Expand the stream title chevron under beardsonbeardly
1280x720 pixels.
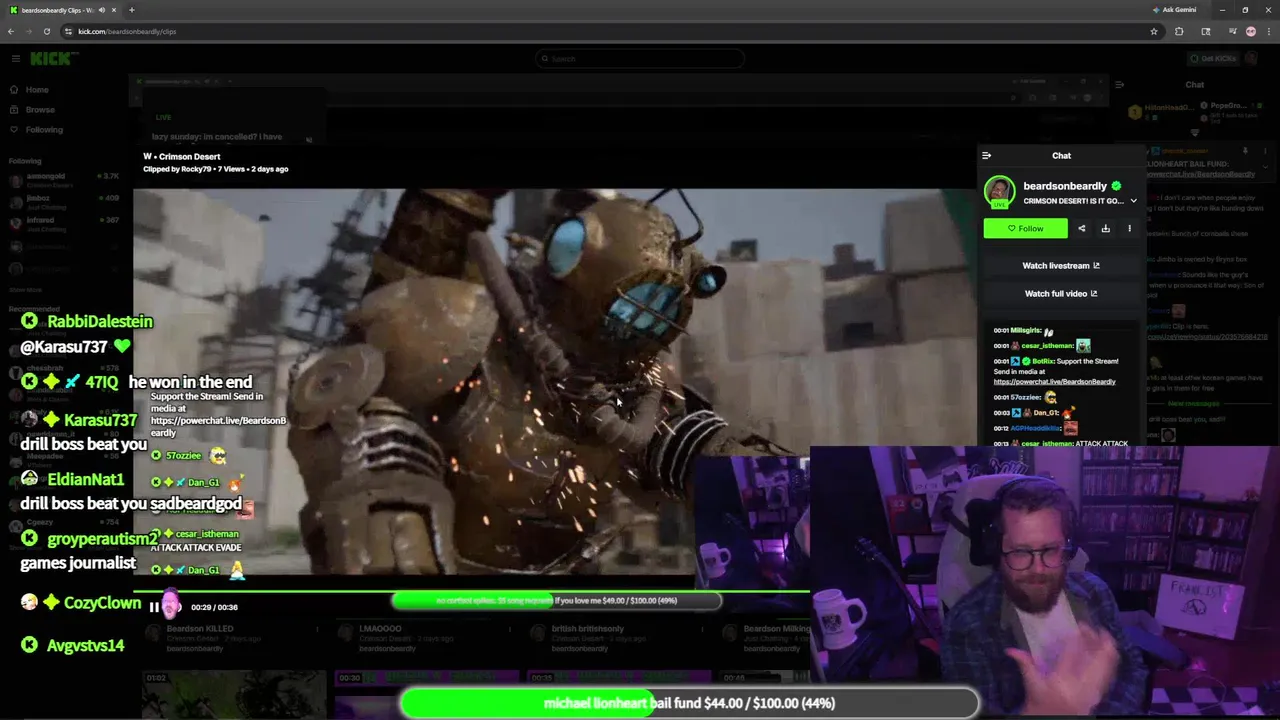(x=1133, y=201)
